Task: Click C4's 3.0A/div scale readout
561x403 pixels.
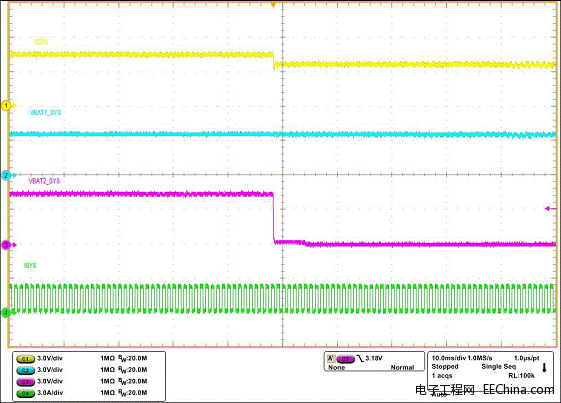Action: [x=50, y=393]
